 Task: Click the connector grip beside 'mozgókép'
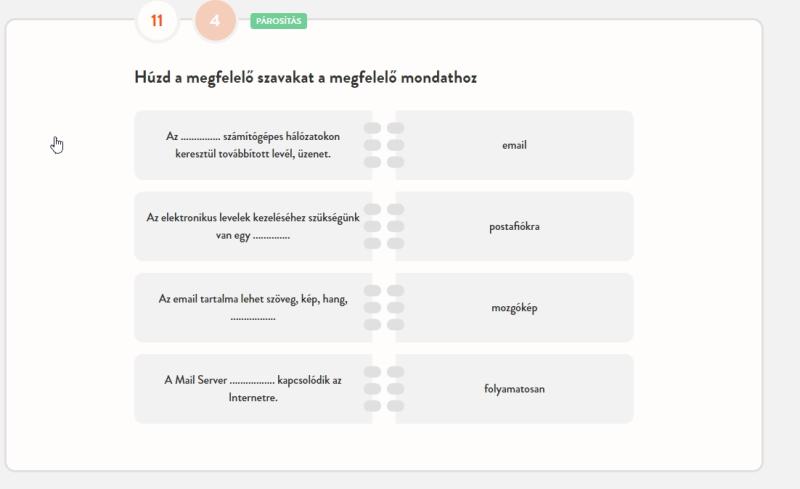pos(396,307)
